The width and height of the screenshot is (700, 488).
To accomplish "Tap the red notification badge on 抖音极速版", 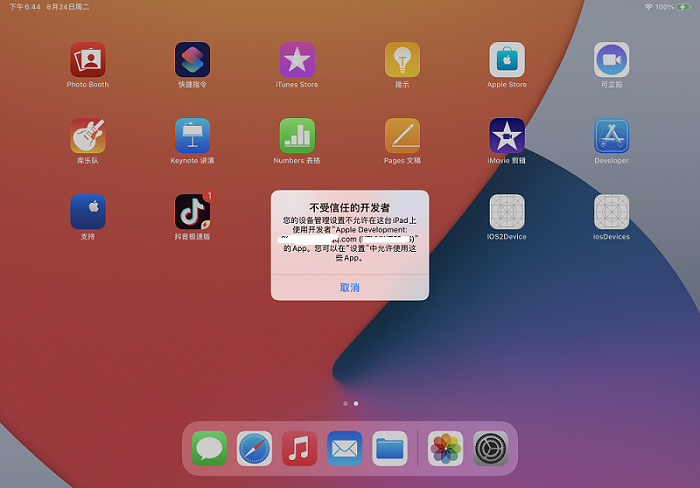I will (x=208, y=196).
